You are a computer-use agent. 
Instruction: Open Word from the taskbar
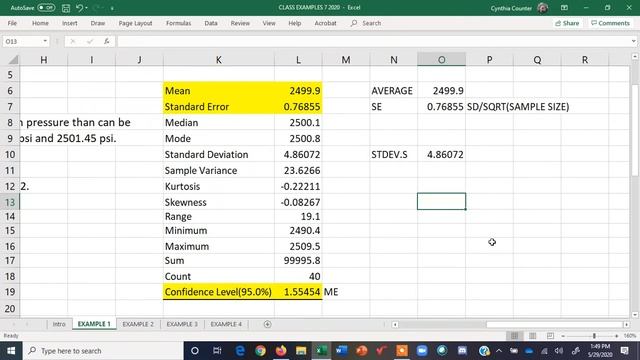pyautogui.click(x=341, y=351)
